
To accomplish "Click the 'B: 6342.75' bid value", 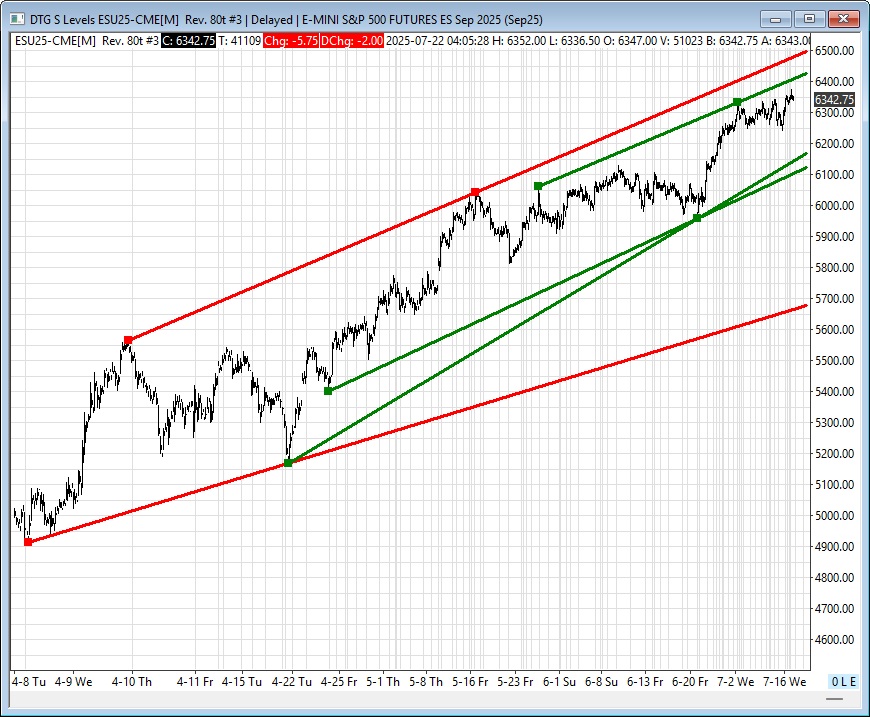I will pyautogui.click(x=732, y=41).
